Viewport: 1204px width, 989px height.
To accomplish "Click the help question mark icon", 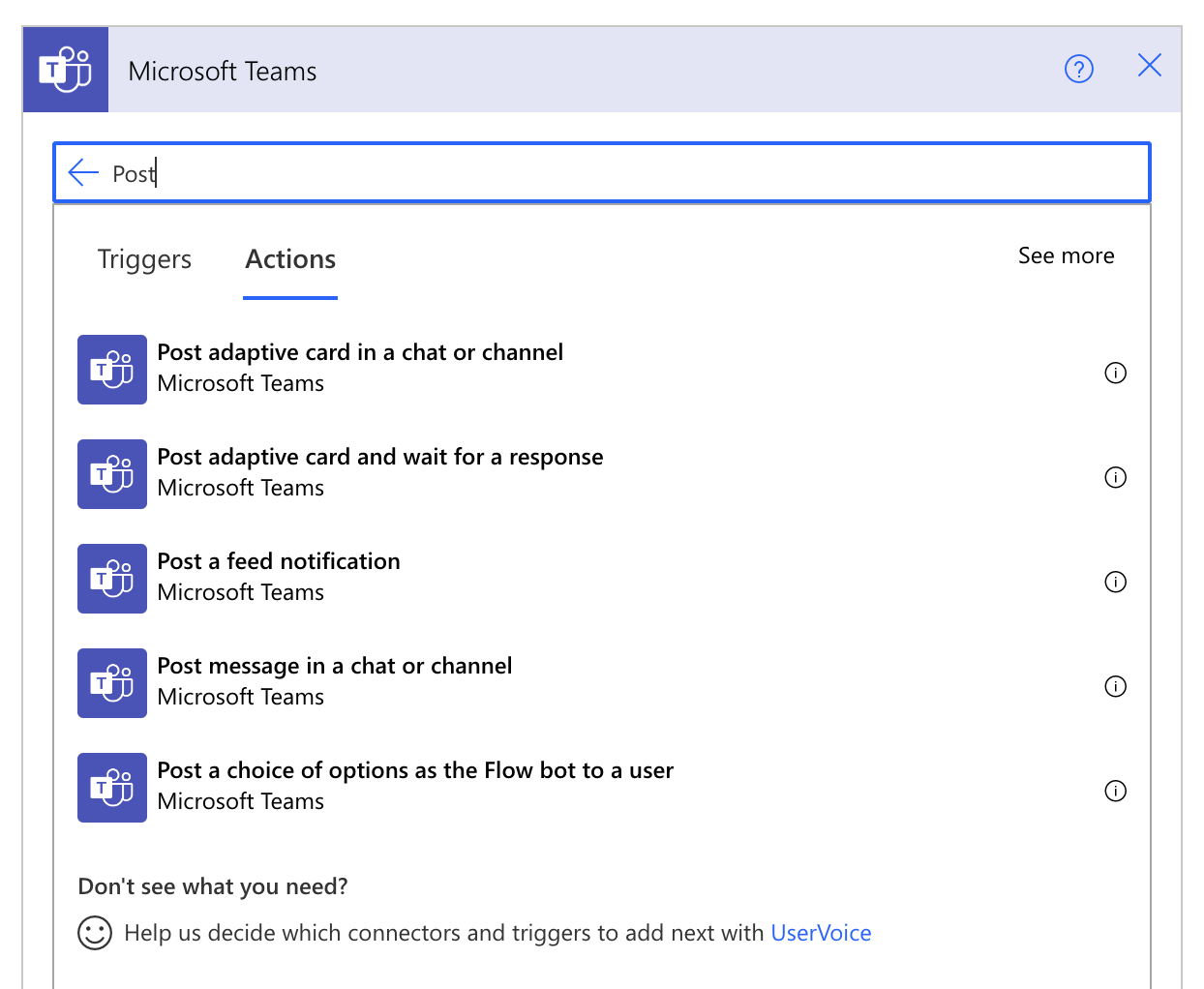I will (x=1078, y=69).
